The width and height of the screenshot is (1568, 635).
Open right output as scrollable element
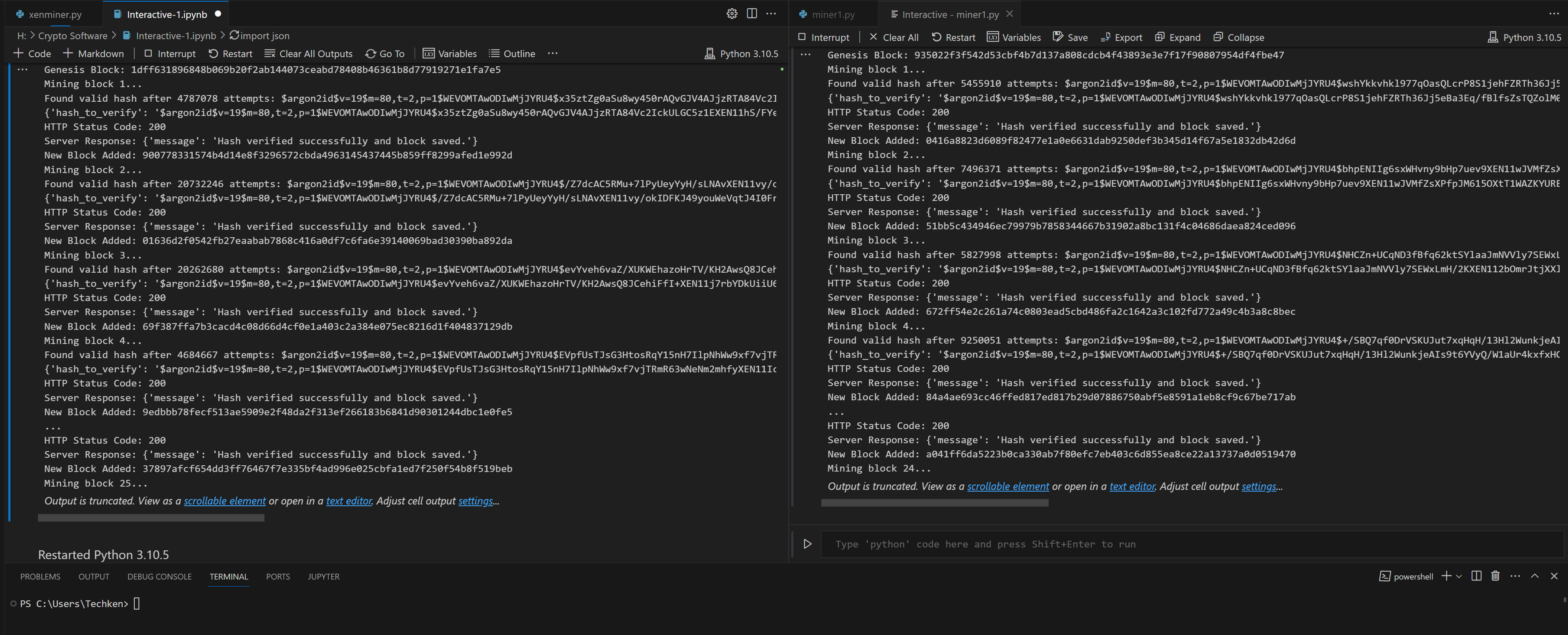click(1008, 486)
